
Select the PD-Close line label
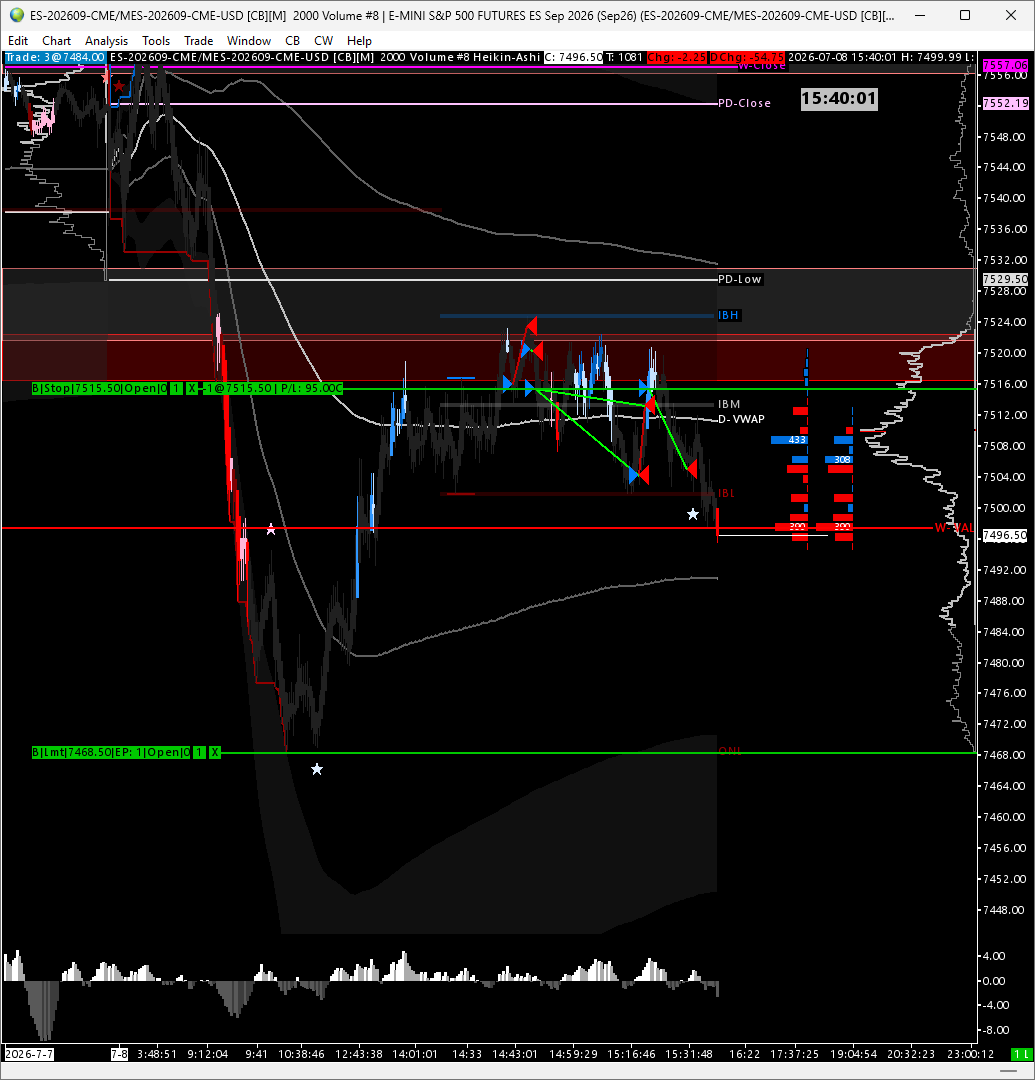tap(744, 103)
